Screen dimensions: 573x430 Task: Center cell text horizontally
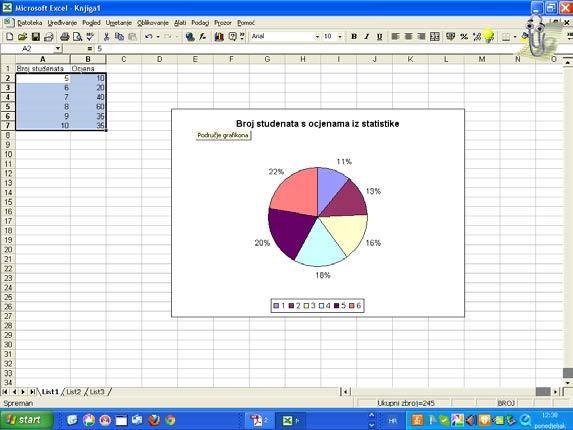(409, 37)
